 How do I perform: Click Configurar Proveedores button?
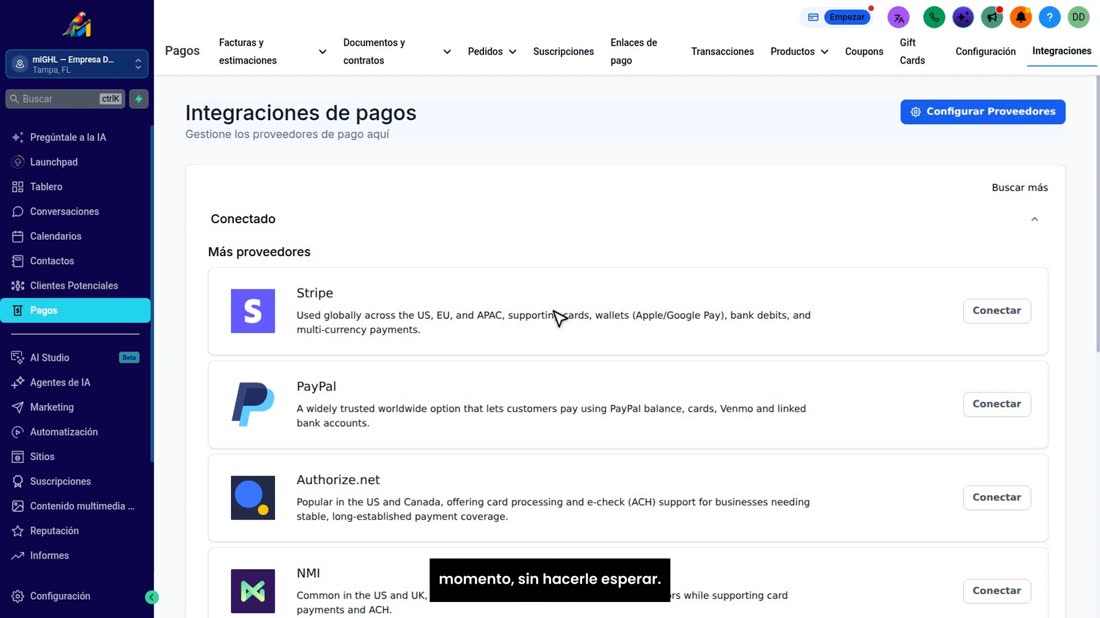[x=983, y=112]
